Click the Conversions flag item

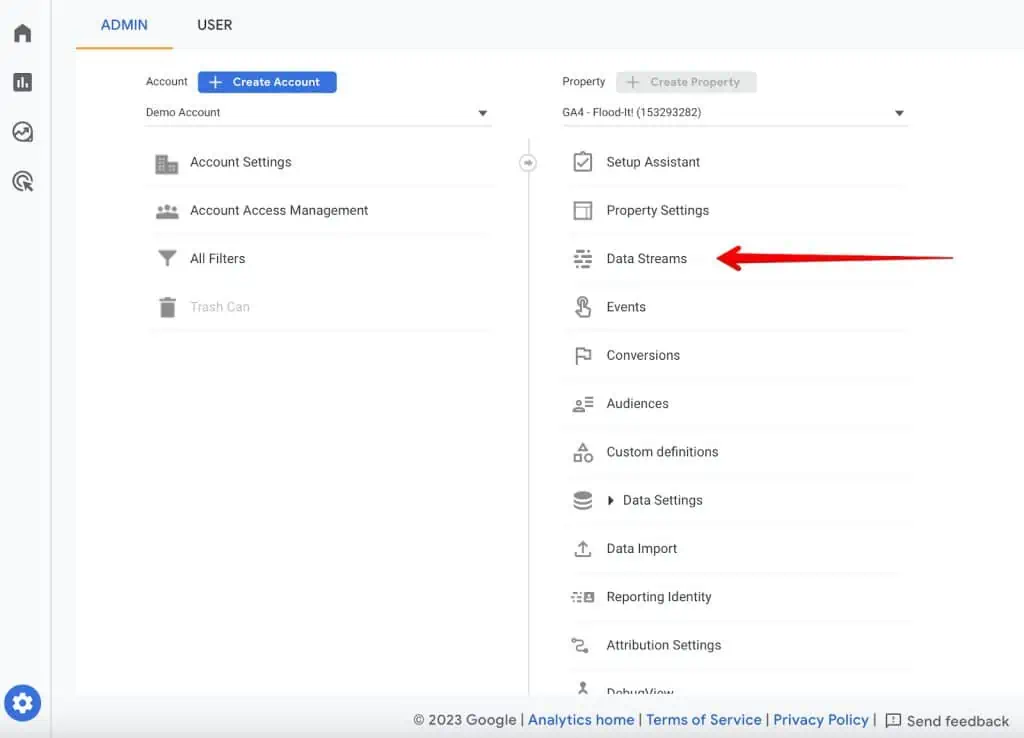pyautogui.click(x=642, y=355)
